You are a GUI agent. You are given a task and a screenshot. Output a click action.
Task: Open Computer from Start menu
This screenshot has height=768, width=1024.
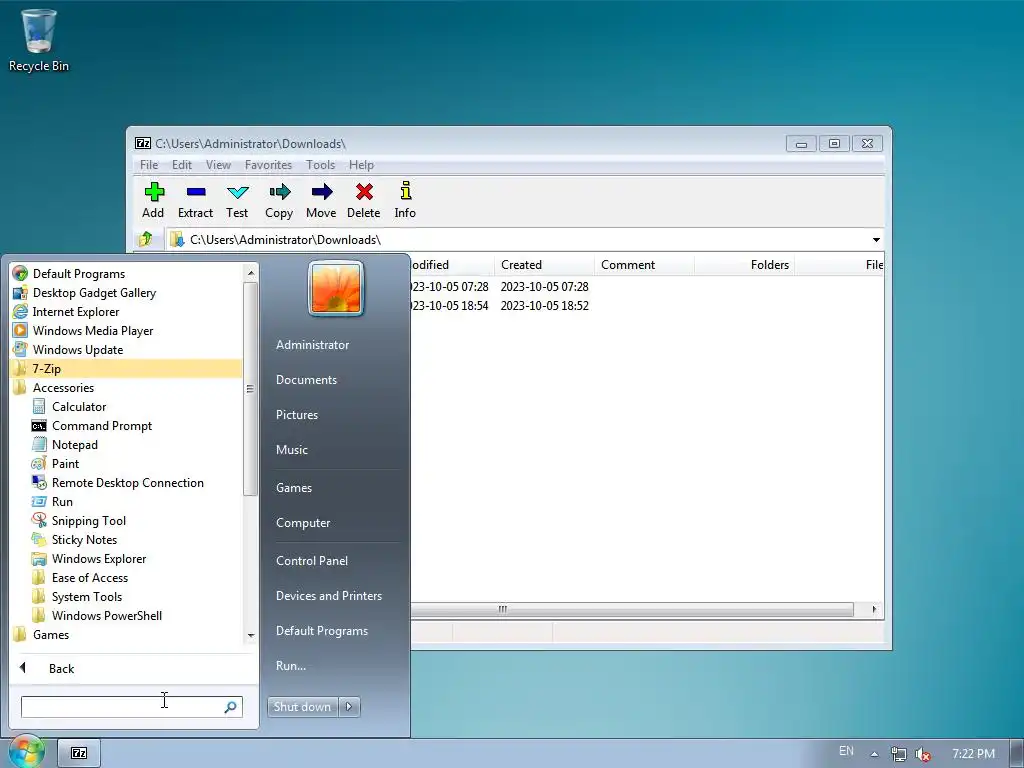point(303,523)
